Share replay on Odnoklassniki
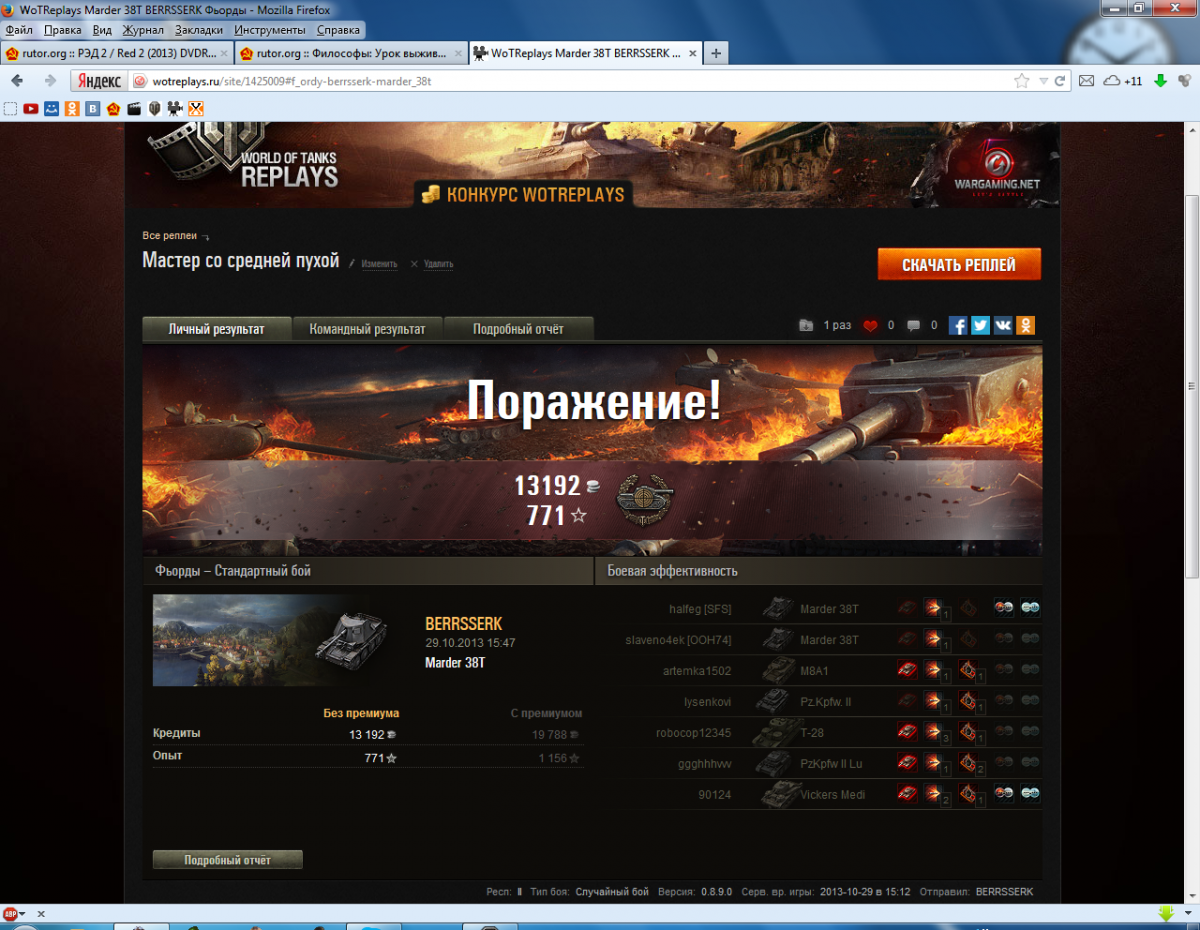This screenshot has height=930, width=1200. click(x=1025, y=325)
